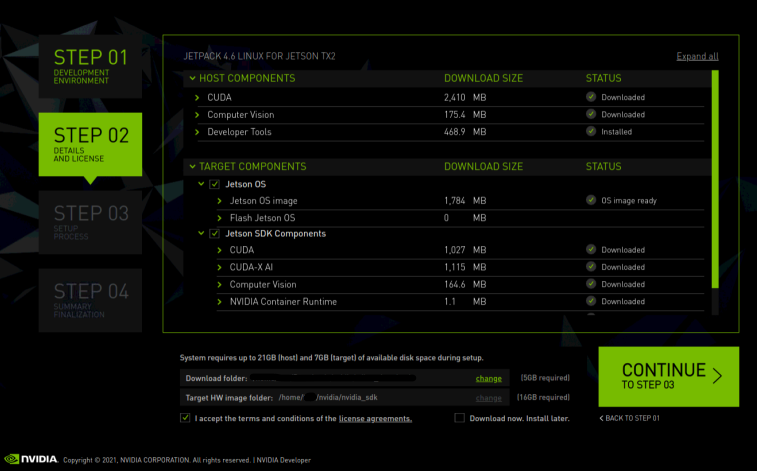Click the 468.9 MB size value
Viewport: 757px width, 471px height.
coord(465,132)
